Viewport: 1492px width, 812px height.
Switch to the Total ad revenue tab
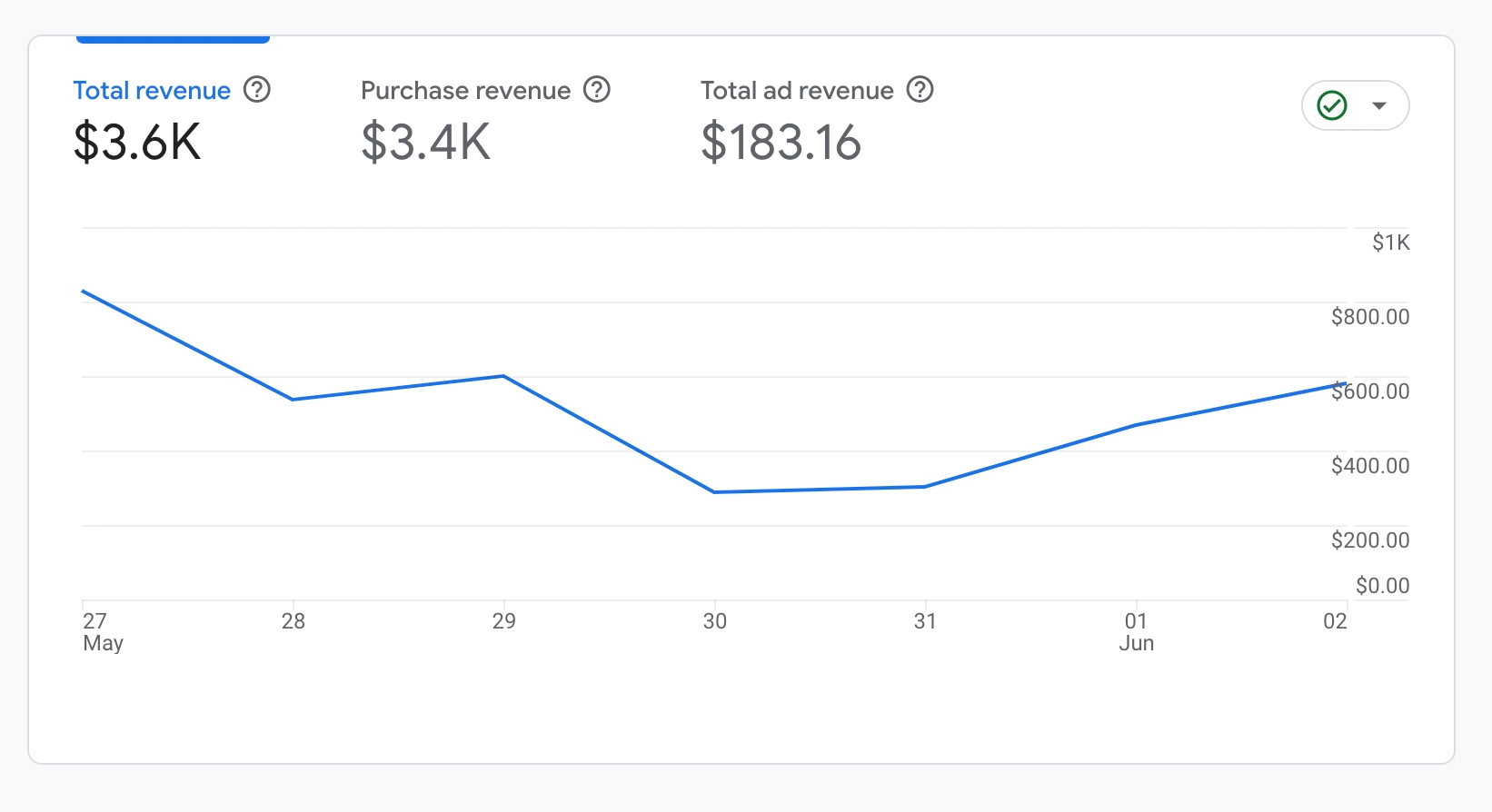point(797,91)
